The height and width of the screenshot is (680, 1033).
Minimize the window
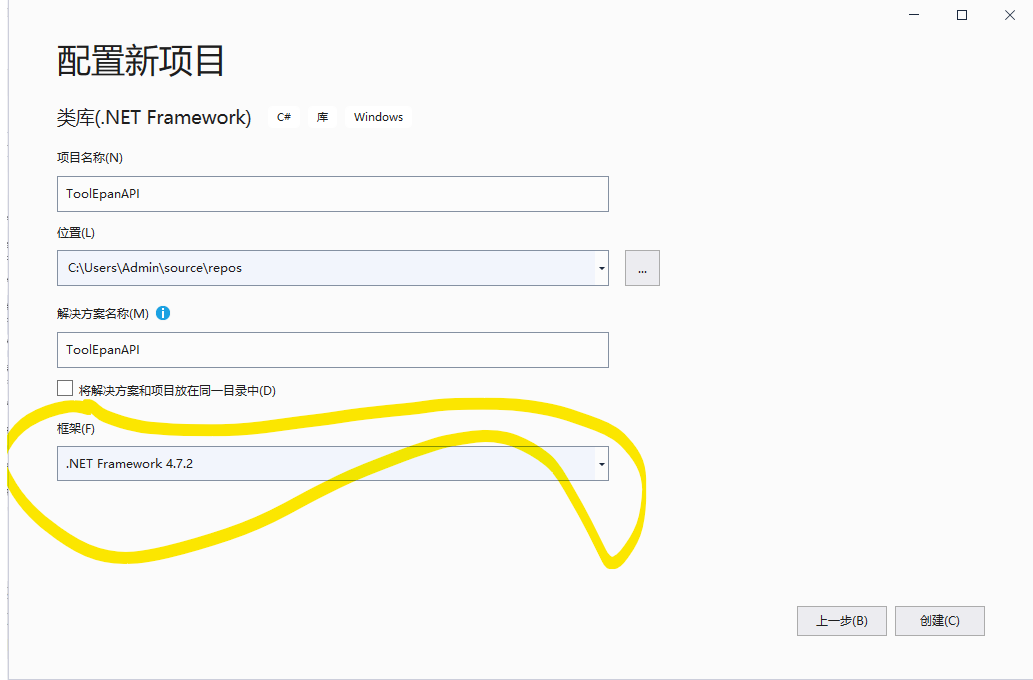point(913,15)
